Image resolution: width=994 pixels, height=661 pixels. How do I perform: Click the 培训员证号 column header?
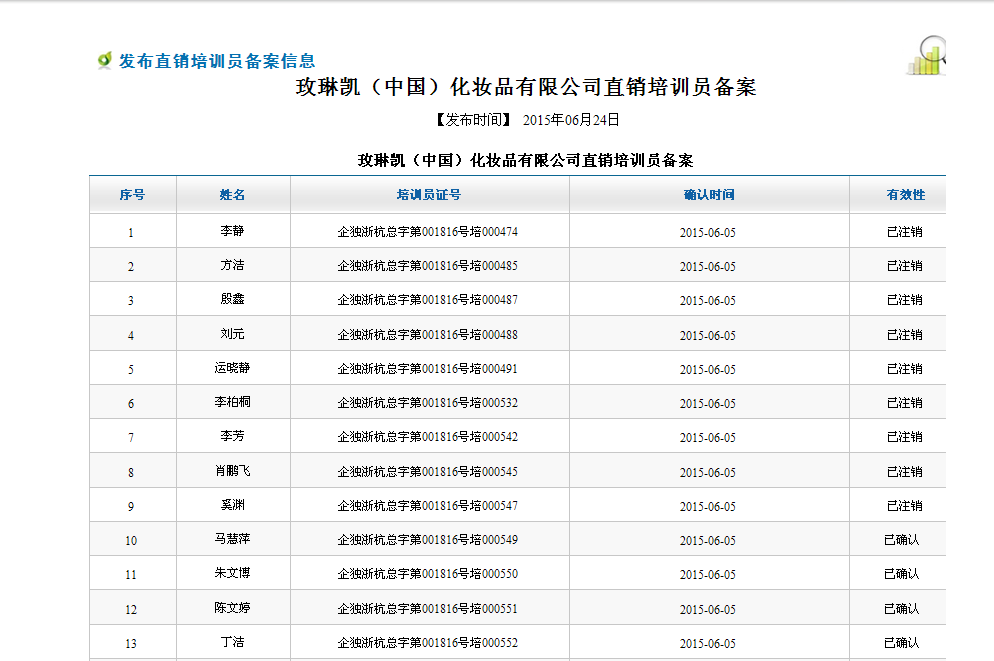(429, 195)
